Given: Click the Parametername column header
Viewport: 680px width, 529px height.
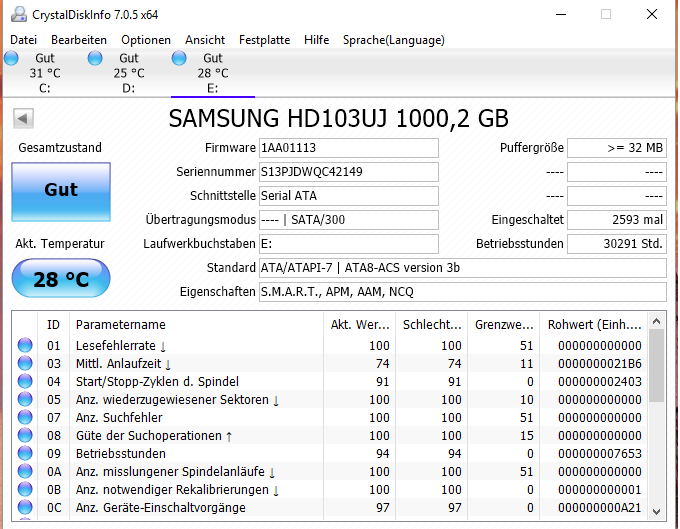Looking at the screenshot, I should pos(196,324).
